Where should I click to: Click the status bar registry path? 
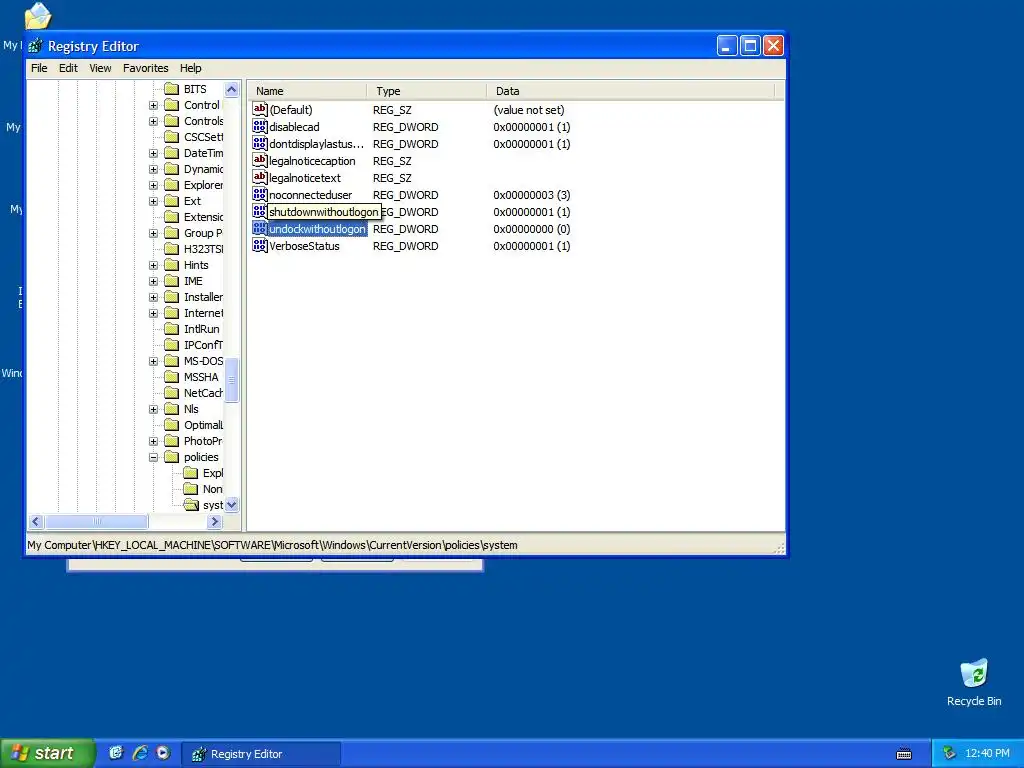[x=272, y=545]
